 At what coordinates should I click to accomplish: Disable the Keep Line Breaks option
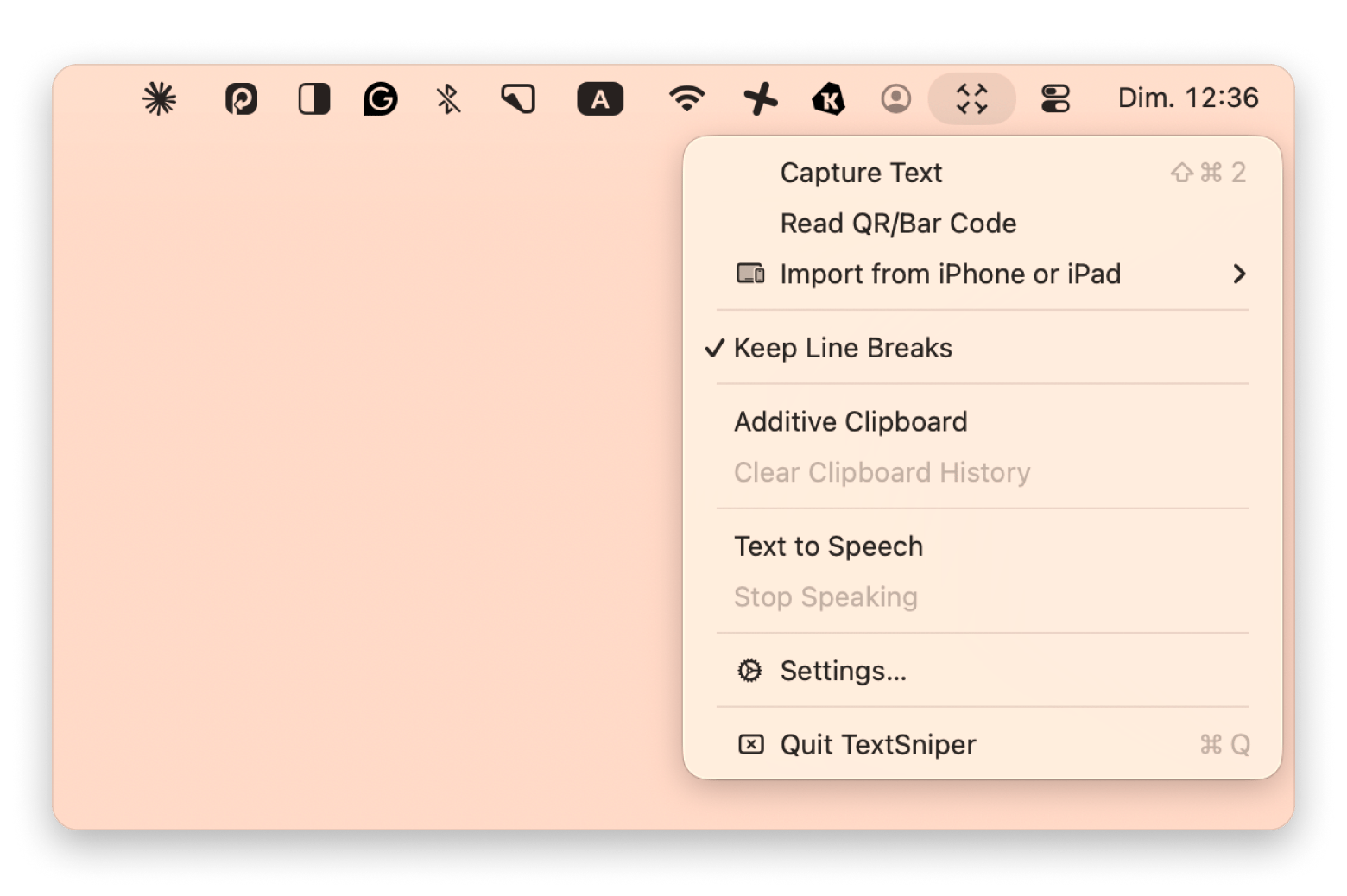983,348
